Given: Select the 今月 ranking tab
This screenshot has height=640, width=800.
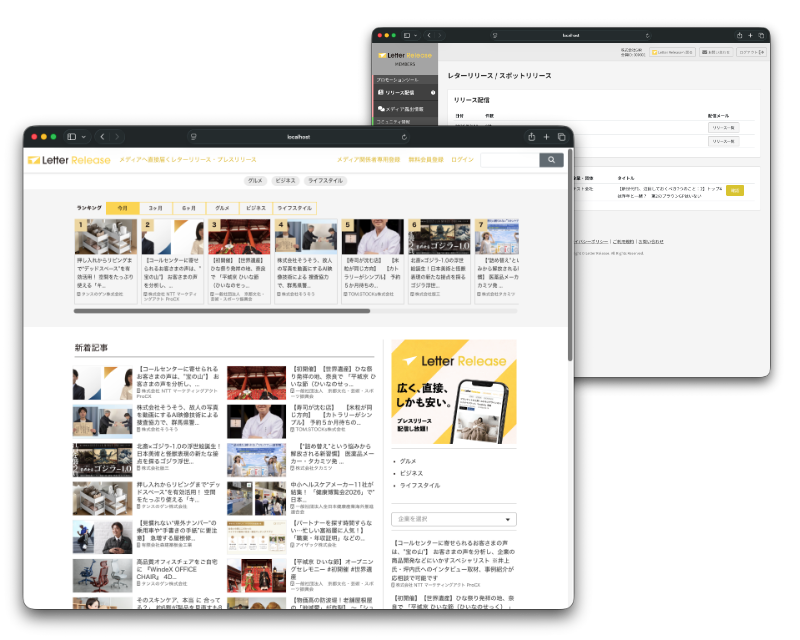Looking at the screenshot, I should tap(122, 208).
